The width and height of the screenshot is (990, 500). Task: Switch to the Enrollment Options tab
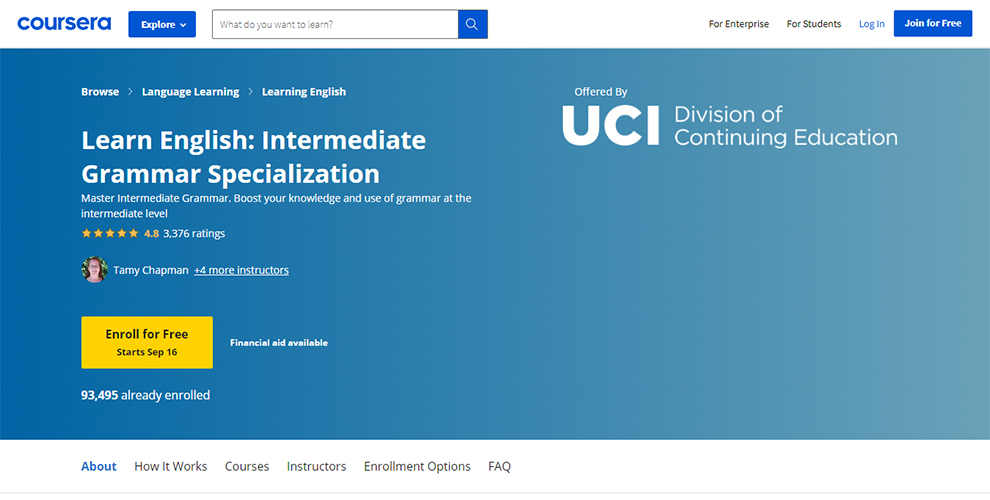tap(417, 467)
